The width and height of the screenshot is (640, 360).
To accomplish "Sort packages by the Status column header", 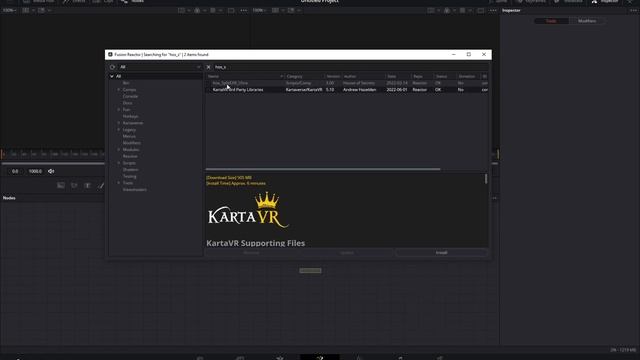I will (x=445, y=76).
